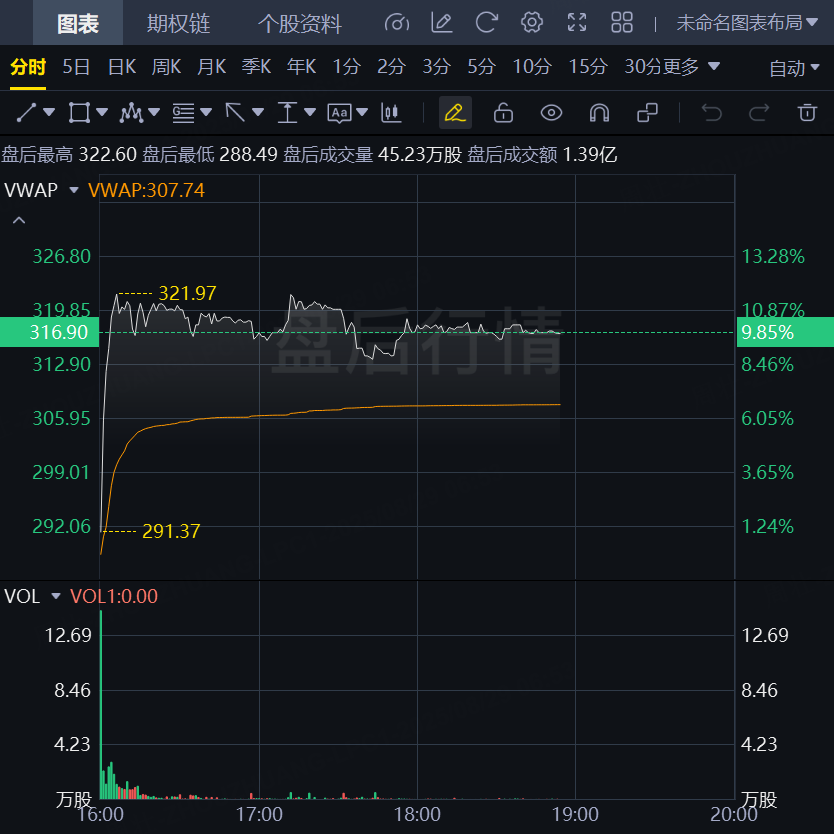Viewport: 834px width, 834px height.
Task: Select the 15分 interval
Action: [x=588, y=67]
